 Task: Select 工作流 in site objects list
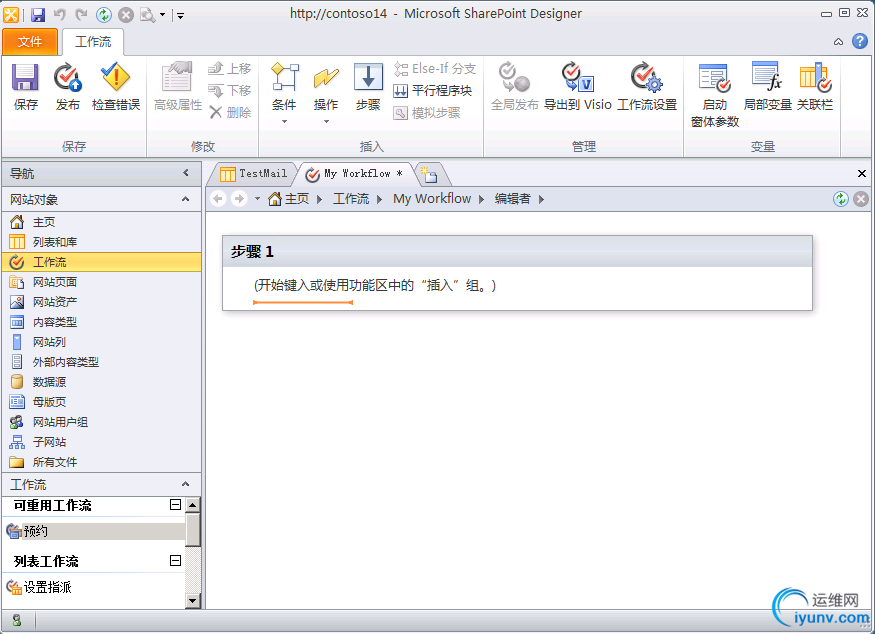102,262
